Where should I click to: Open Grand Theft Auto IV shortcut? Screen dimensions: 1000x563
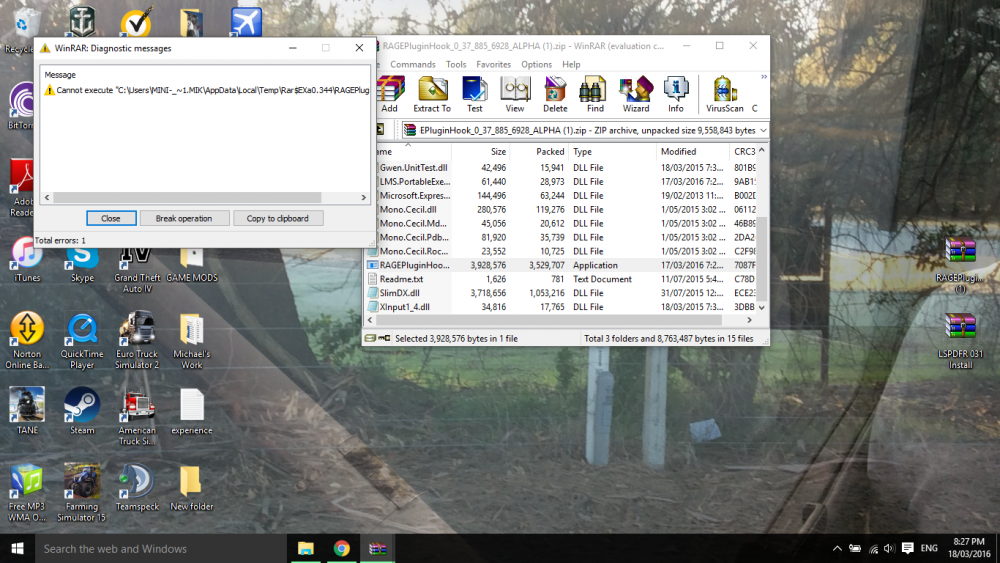pos(136,268)
